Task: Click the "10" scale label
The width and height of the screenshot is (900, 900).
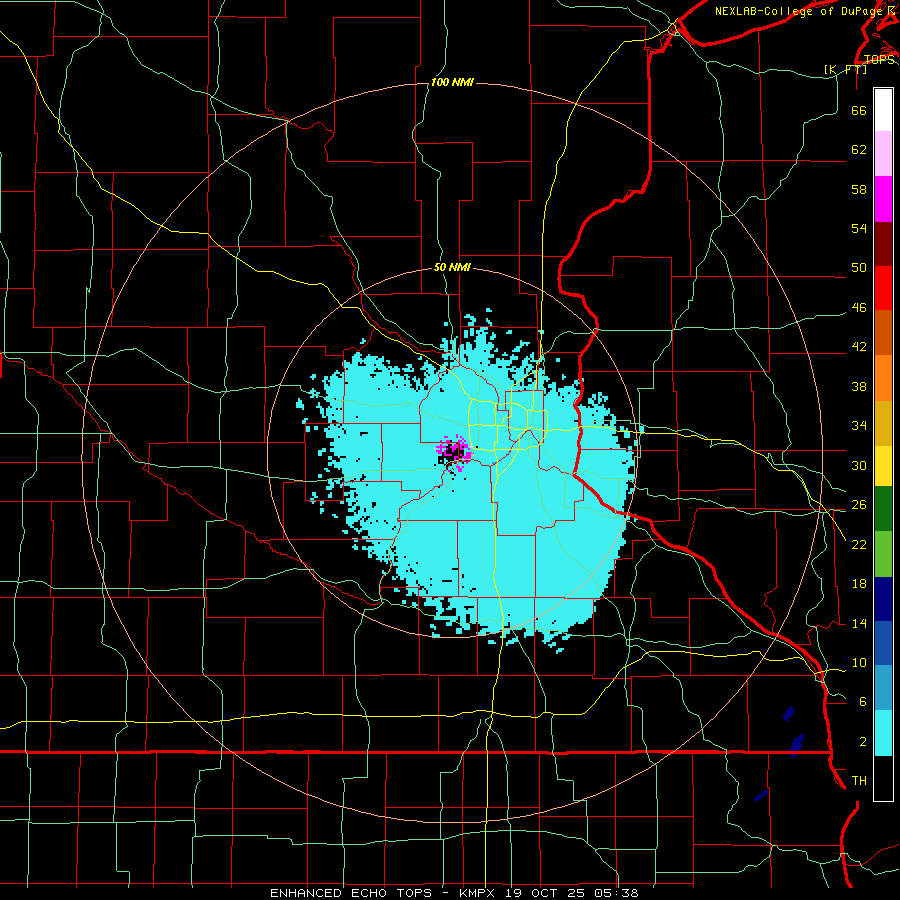Action: [859, 662]
